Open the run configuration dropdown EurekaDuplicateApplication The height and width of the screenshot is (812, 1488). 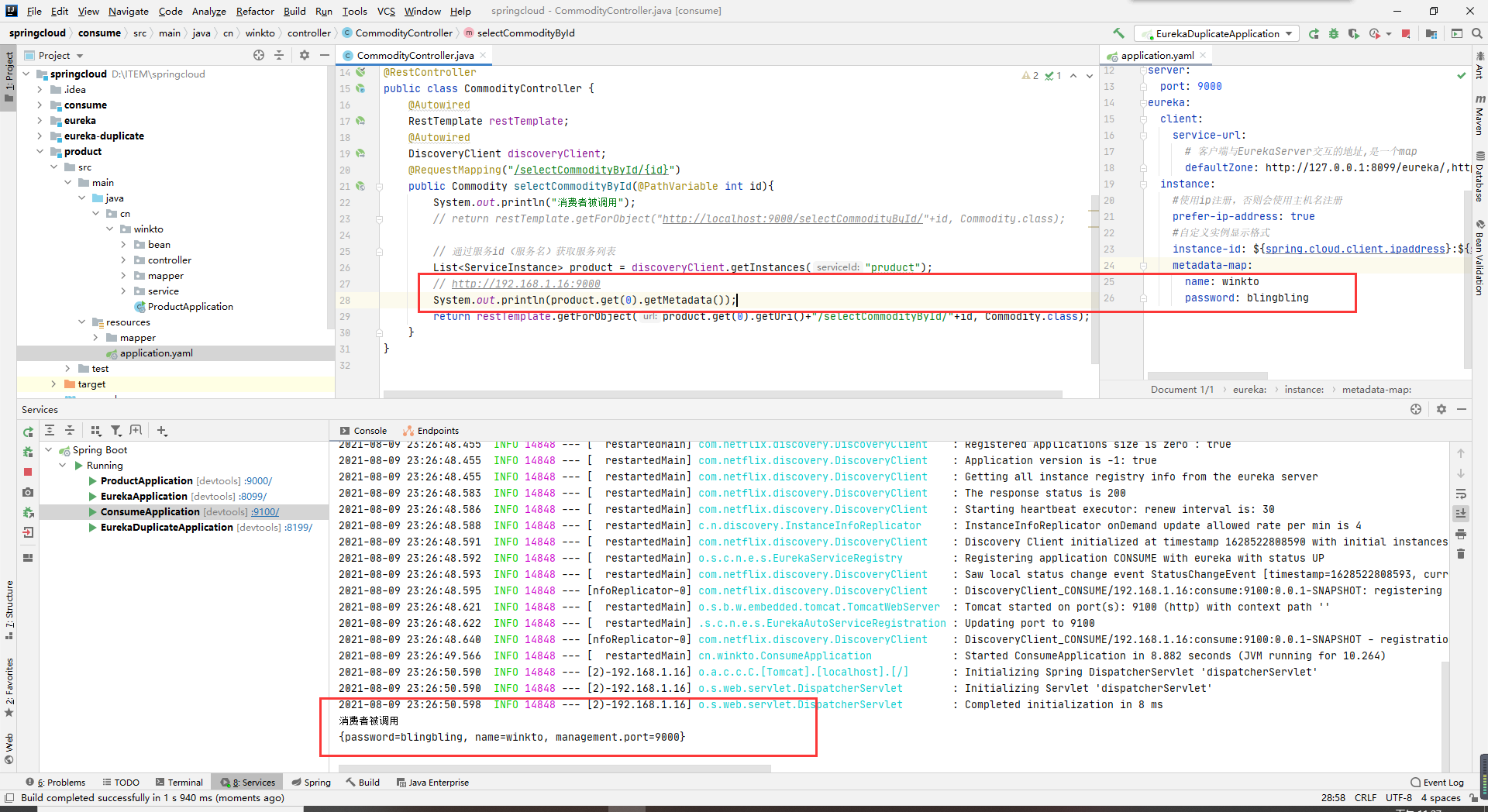(x=1217, y=33)
